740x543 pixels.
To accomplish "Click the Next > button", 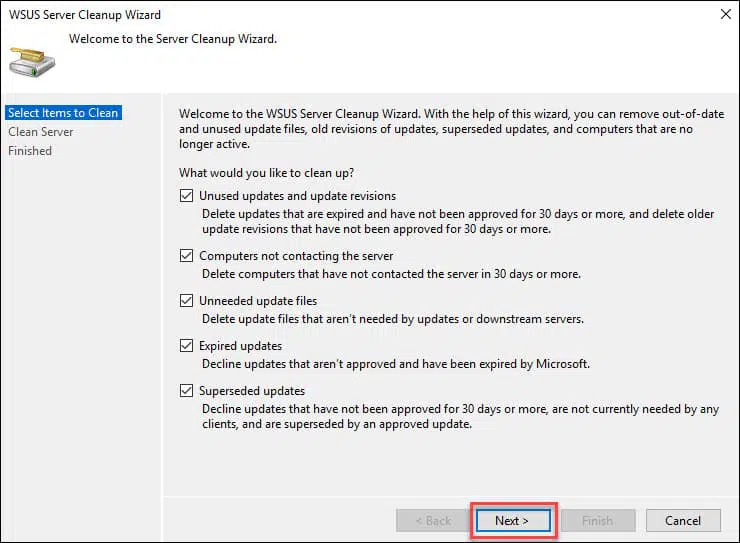I will tap(513, 520).
